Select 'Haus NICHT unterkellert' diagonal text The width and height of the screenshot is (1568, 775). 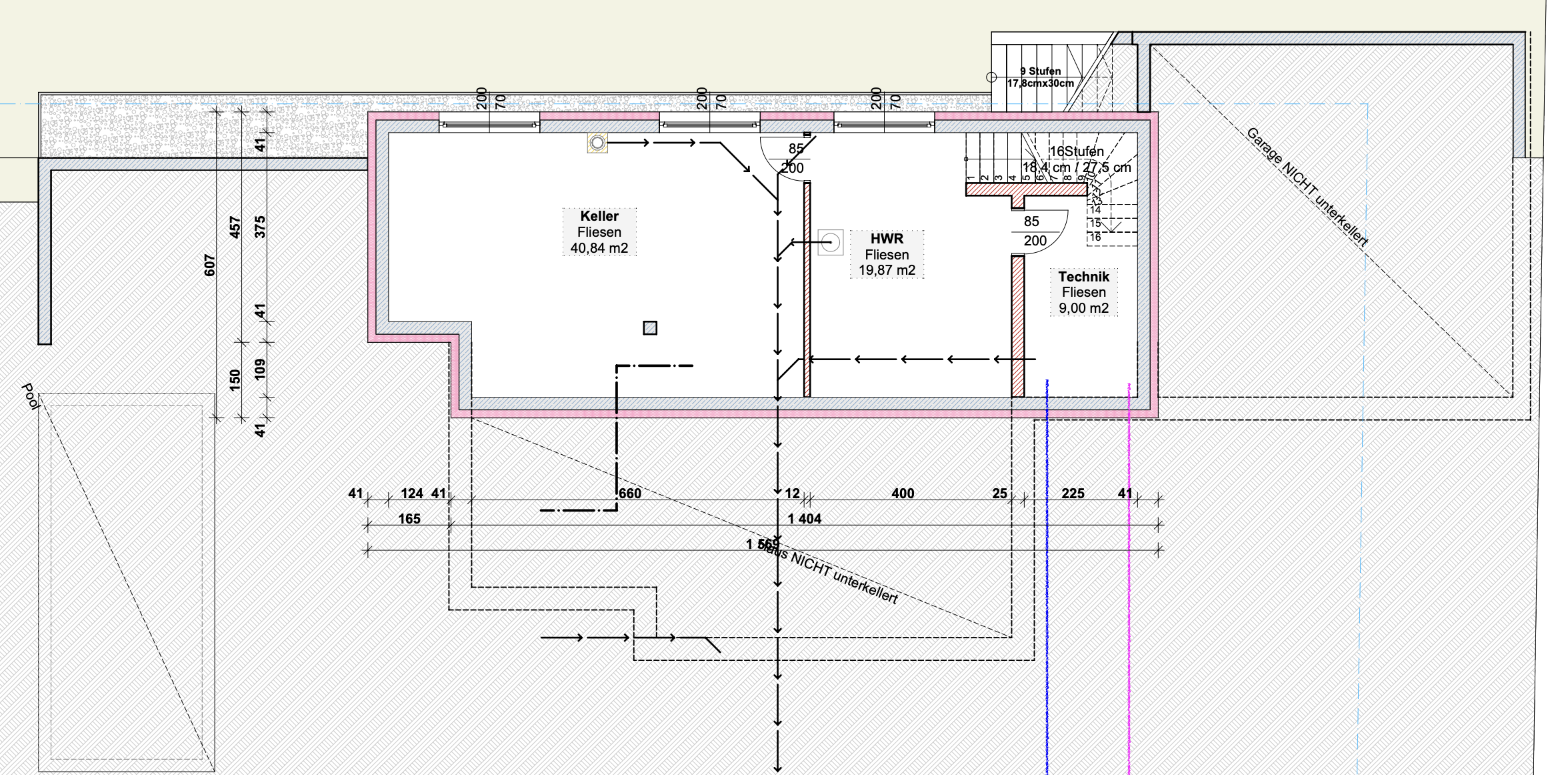click(829, 573)
